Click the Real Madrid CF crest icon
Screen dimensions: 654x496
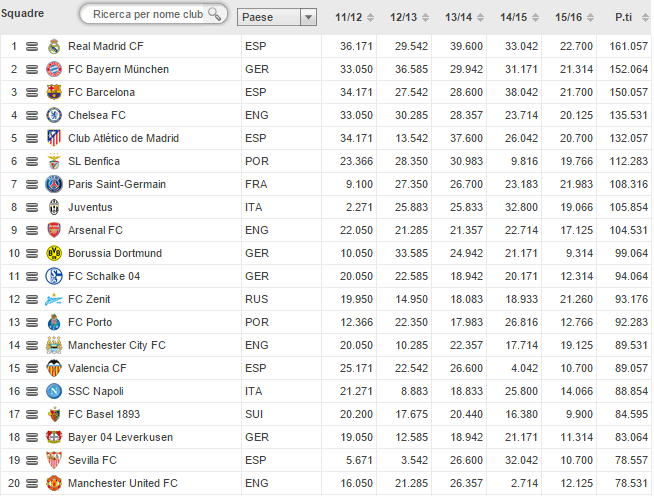point(53,46)
